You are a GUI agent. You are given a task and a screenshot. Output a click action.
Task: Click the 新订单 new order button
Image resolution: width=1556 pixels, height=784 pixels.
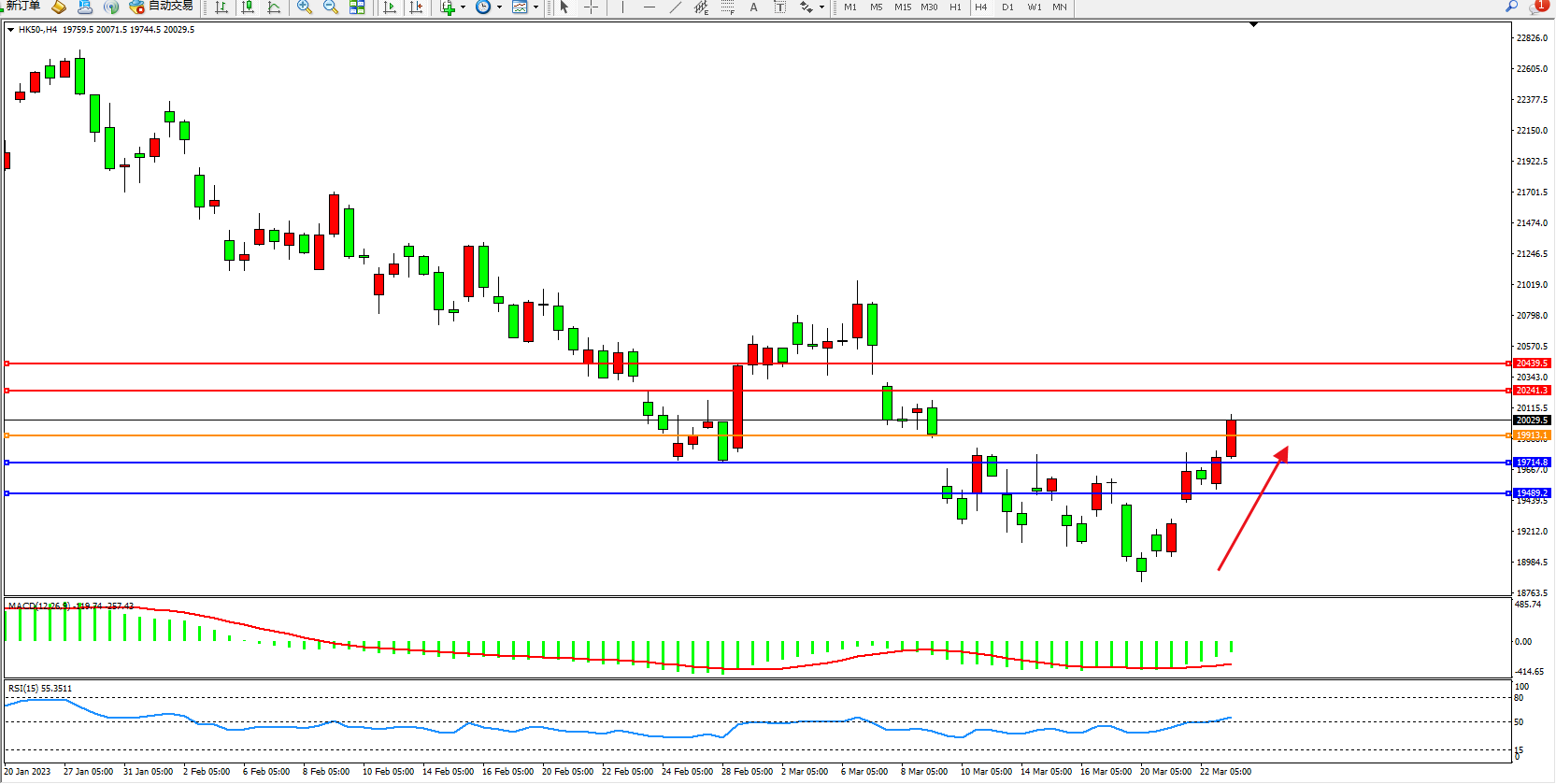(x=22, y=7)
